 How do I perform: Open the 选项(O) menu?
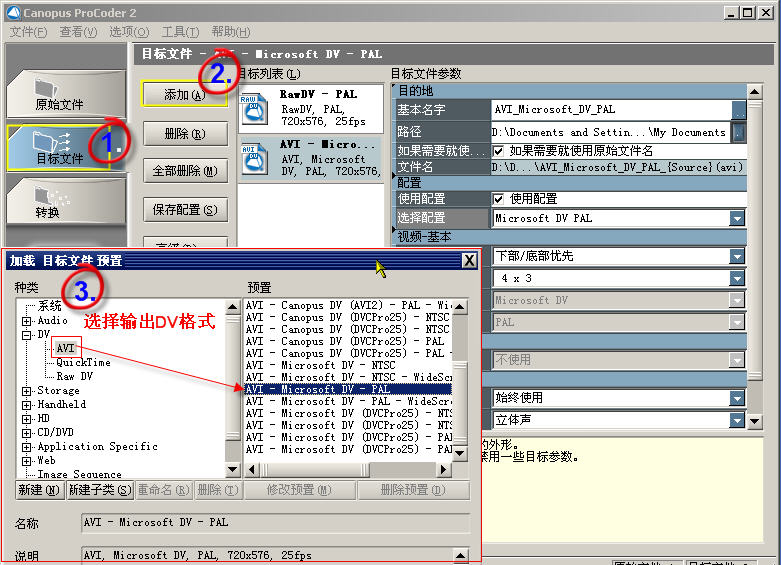tap(129, 32)
